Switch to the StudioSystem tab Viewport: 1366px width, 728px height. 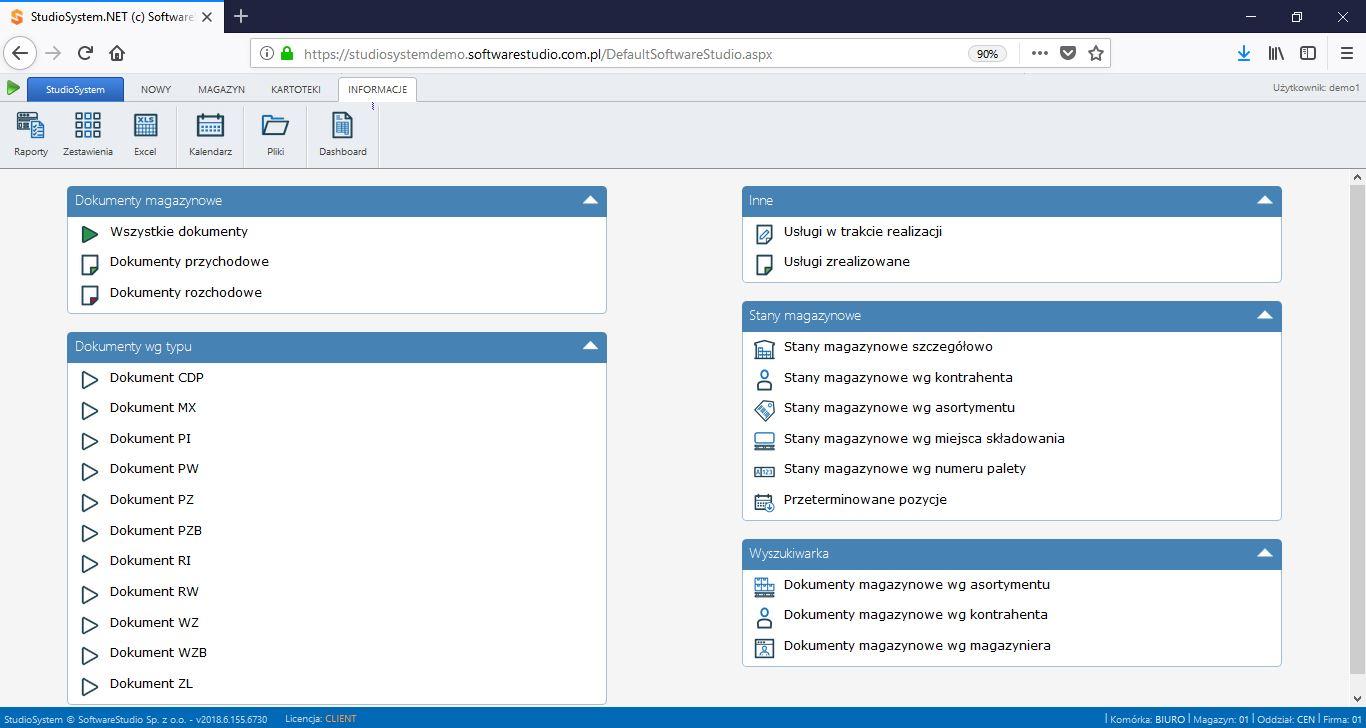pos(75,89)
